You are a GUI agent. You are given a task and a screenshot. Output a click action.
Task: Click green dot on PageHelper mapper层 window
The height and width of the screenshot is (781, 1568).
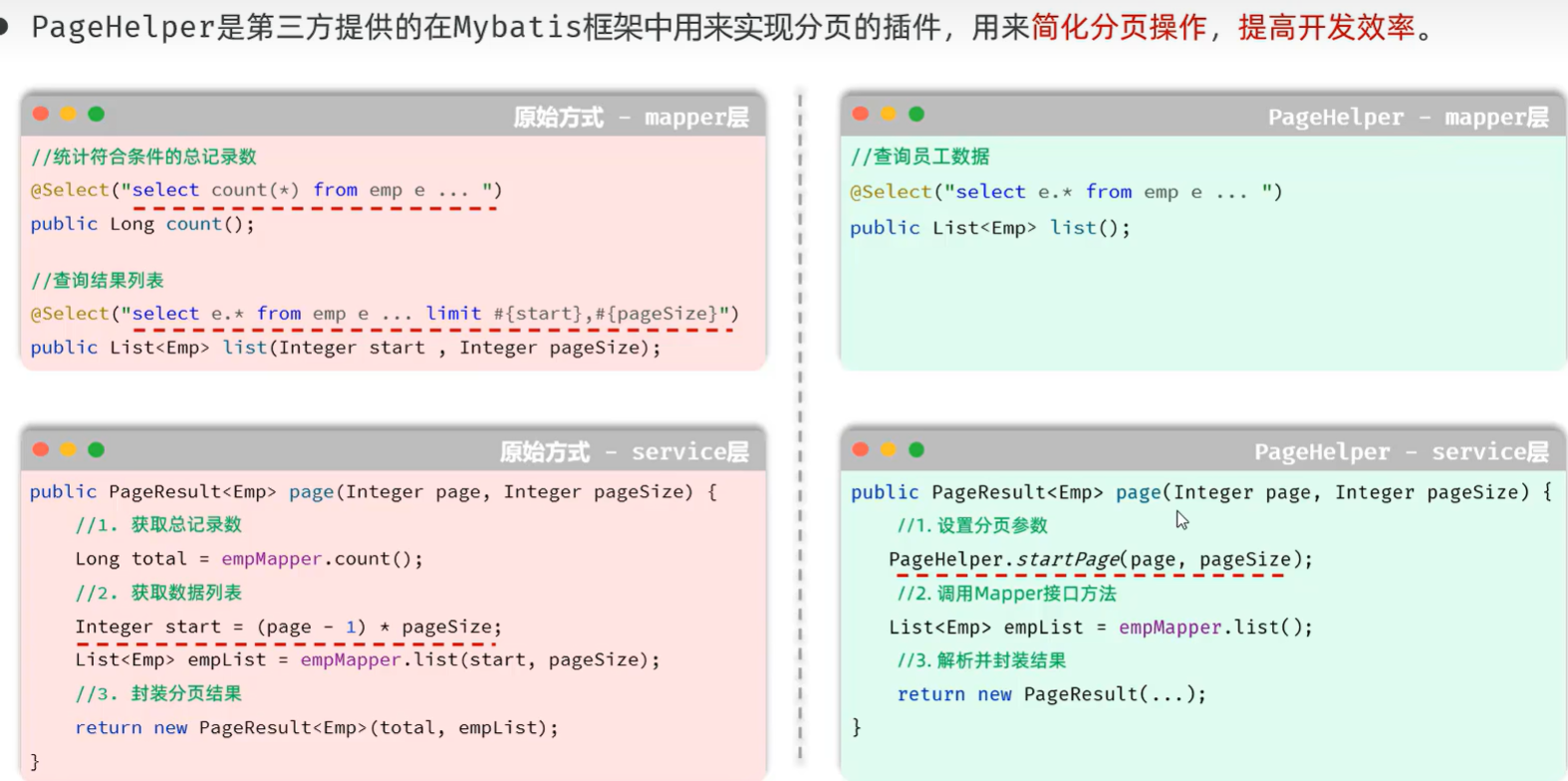[x=916, y=114]
